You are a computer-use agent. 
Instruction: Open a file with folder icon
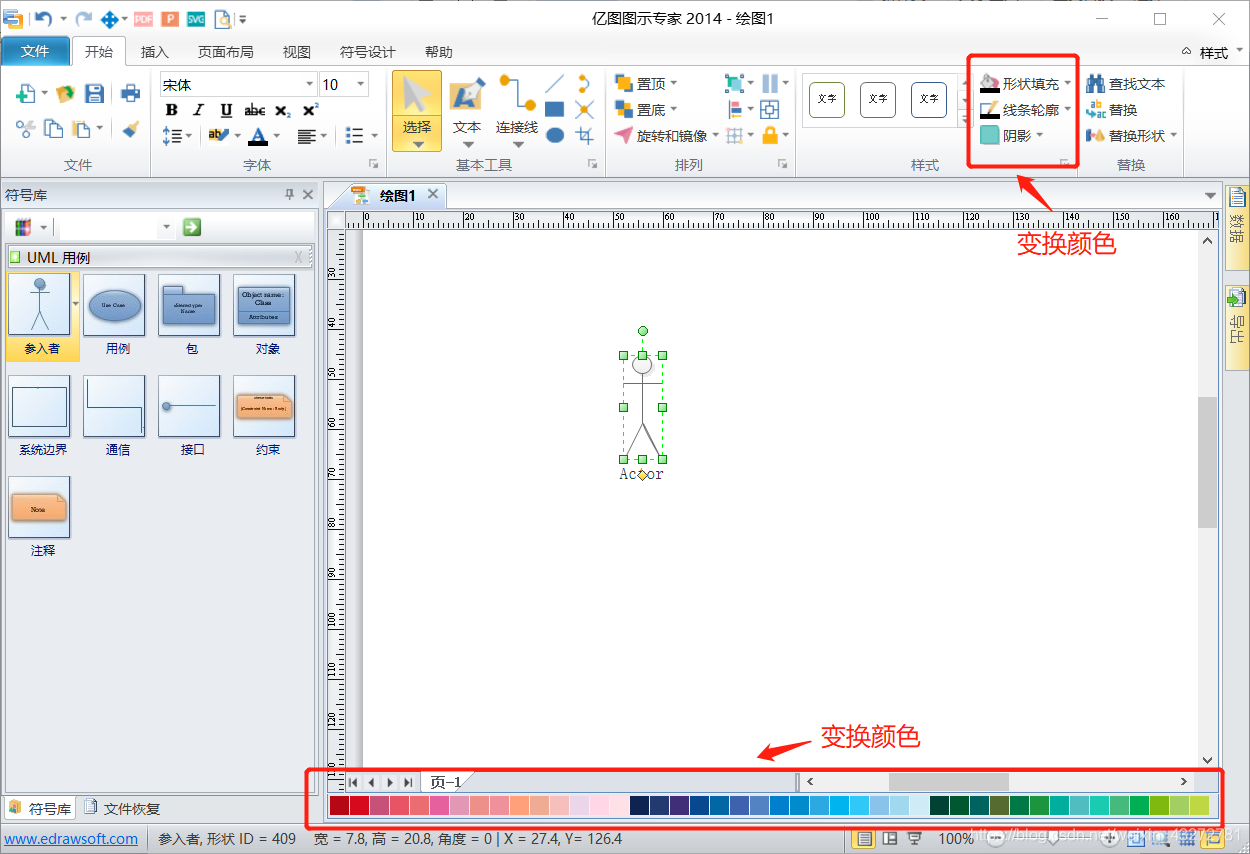(x=66, y=93)
